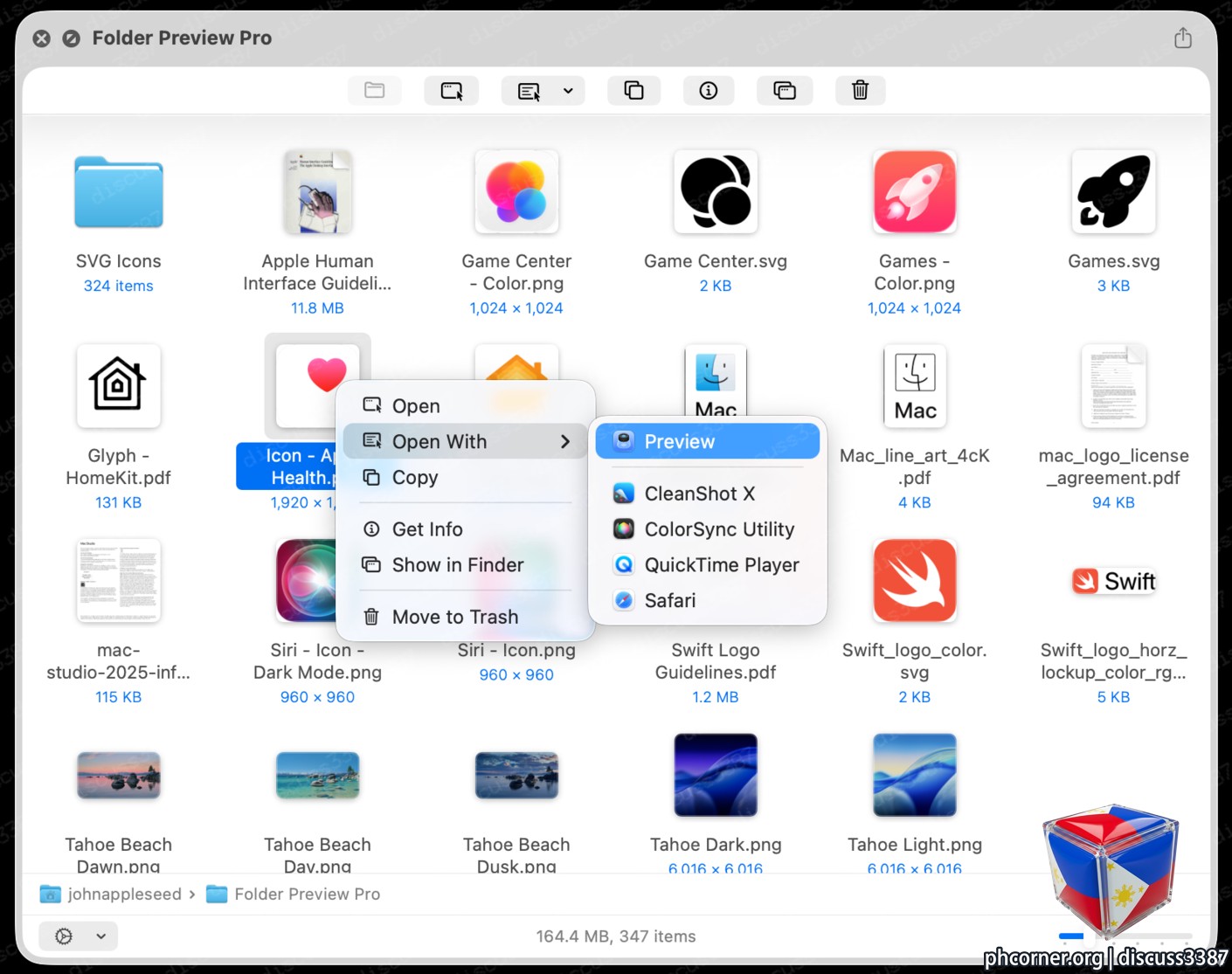The image size is (1232, 974).
Task: Click the Open With toolbar icon
Action: point(529,90)
